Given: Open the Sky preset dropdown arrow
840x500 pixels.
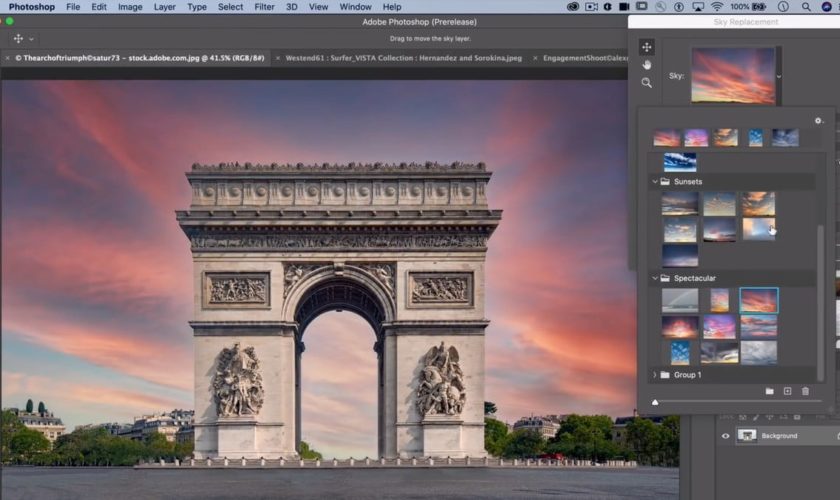Looking at the screenshot, I should pyautogui.click(x=780, y=76).
